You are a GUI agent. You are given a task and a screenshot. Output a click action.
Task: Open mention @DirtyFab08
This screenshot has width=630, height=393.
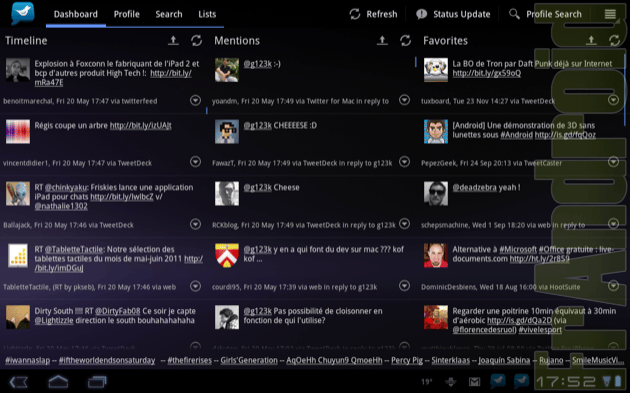pyautogui.click(x=117, y=311)
